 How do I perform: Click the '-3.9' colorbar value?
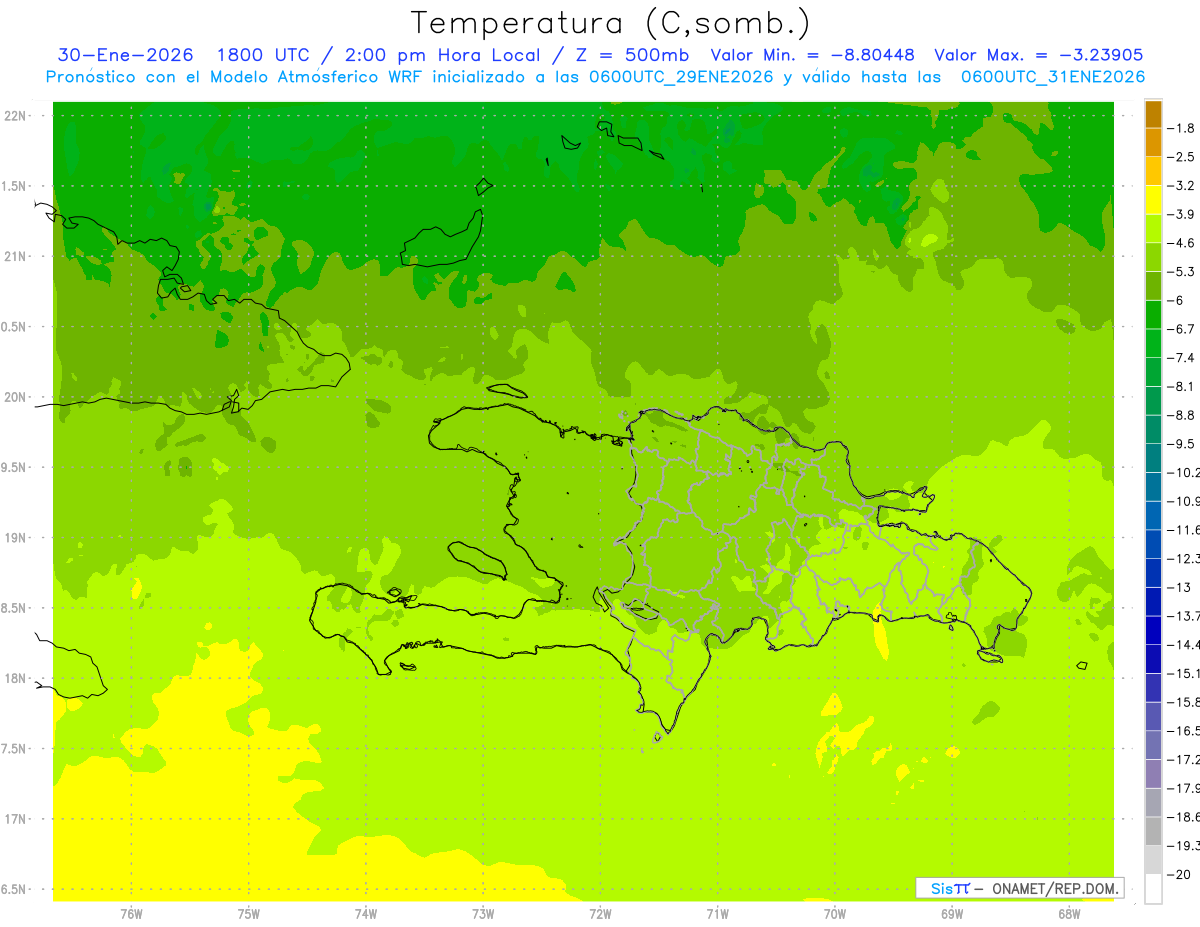pyautogui.click(x=1181, y=214)
